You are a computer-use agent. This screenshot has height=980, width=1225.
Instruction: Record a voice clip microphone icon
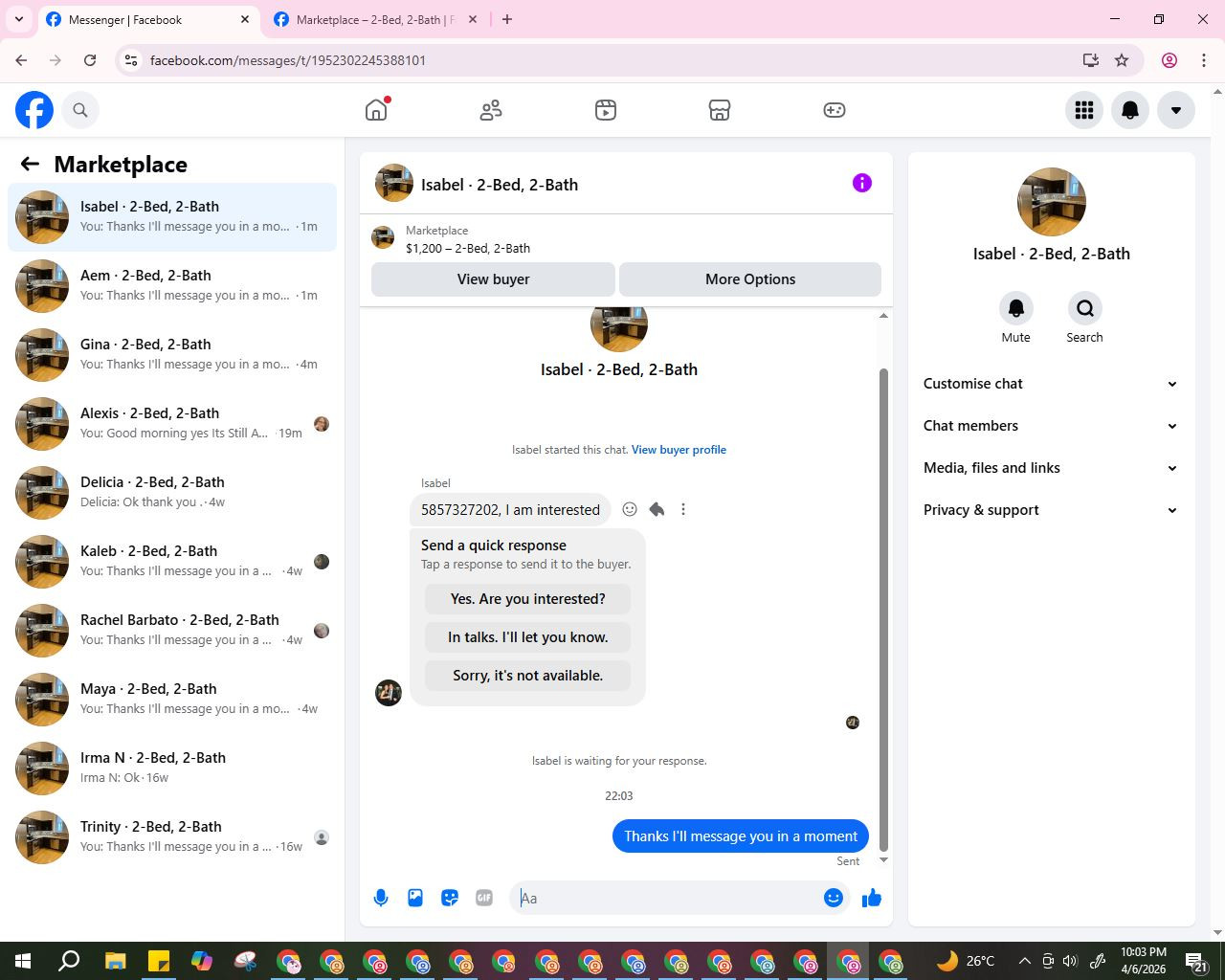pos(381,898)
